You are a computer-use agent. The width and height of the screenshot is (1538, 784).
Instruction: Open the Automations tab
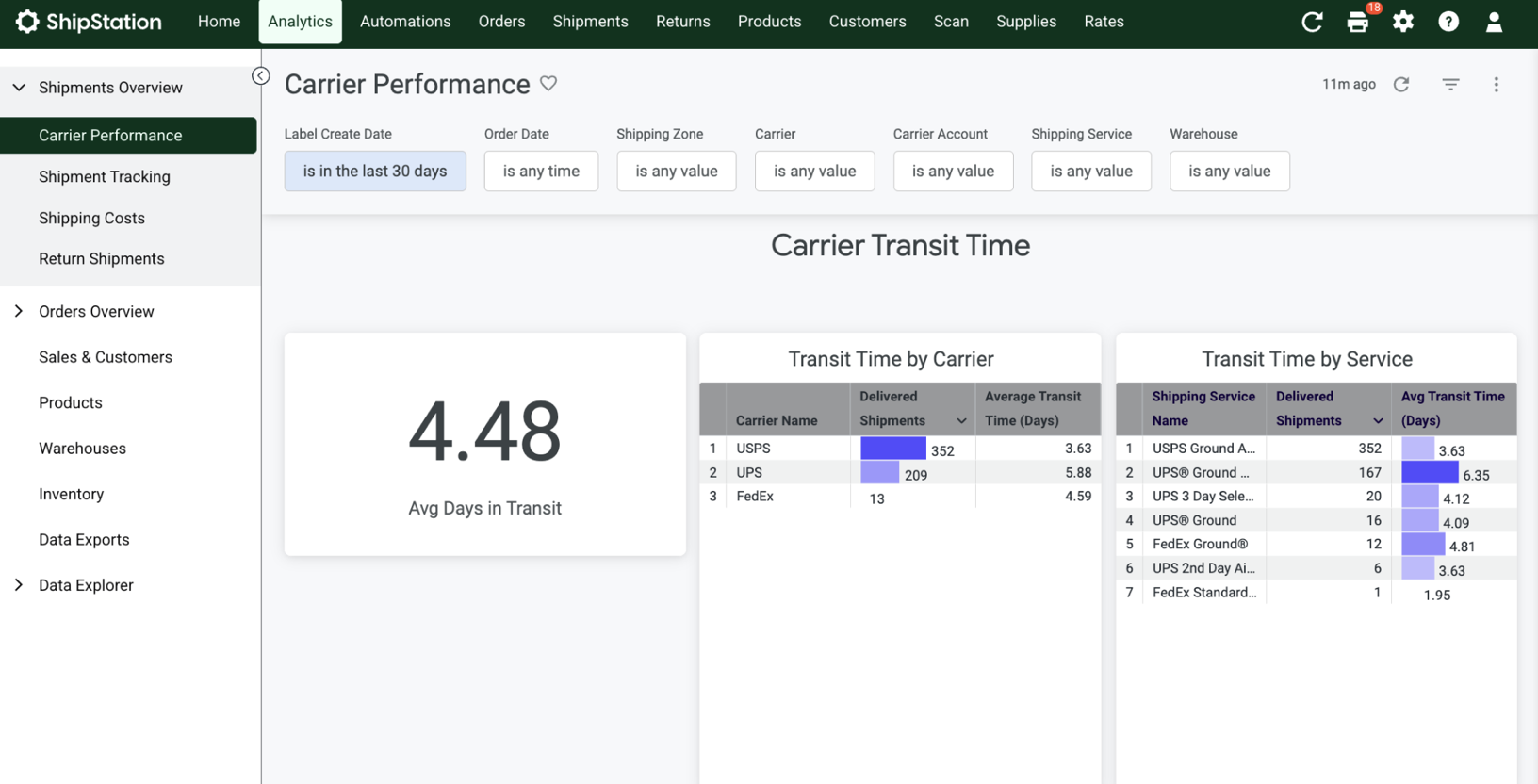[x=405, y=22]
